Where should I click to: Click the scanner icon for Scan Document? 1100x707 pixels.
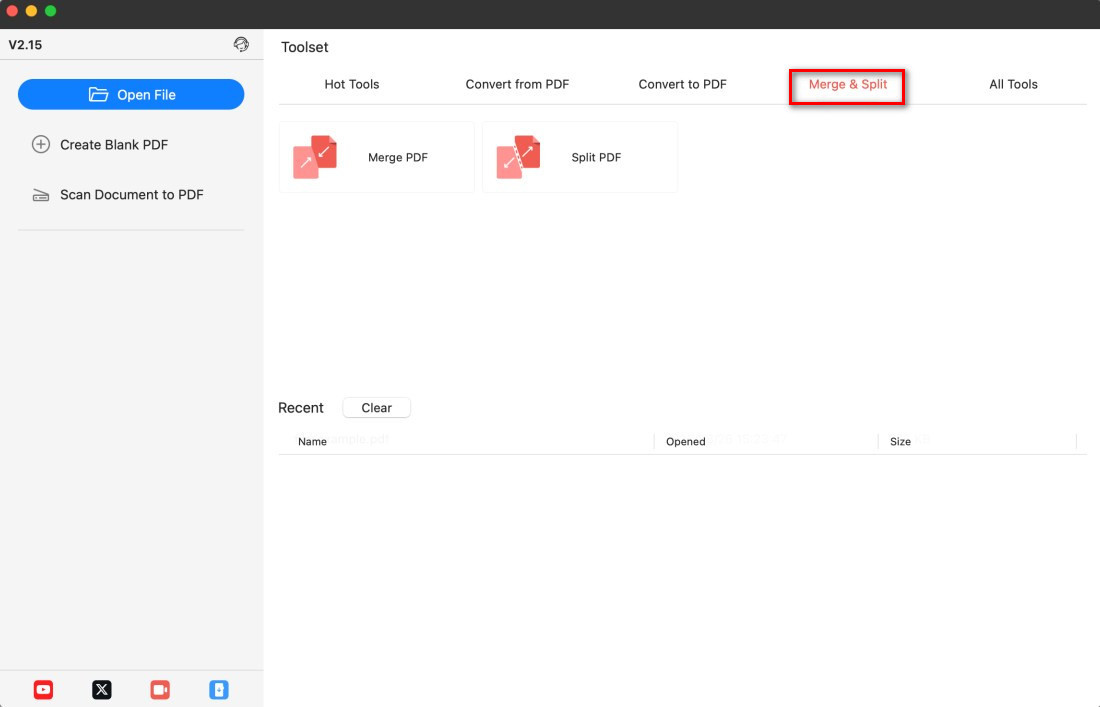41,195
